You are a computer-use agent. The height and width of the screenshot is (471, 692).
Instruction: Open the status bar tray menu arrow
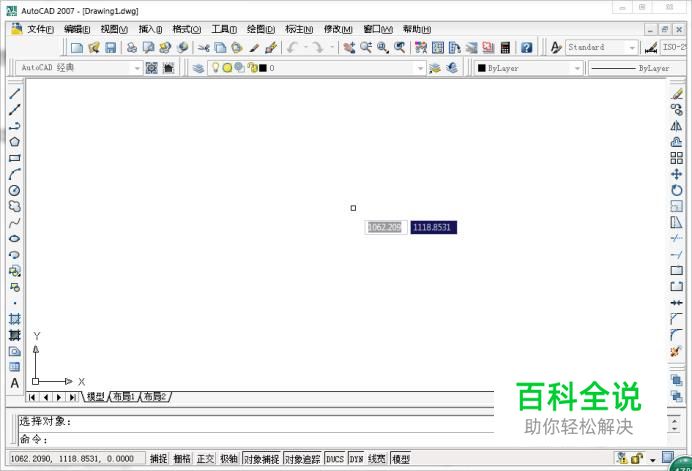tap(652, 460)
